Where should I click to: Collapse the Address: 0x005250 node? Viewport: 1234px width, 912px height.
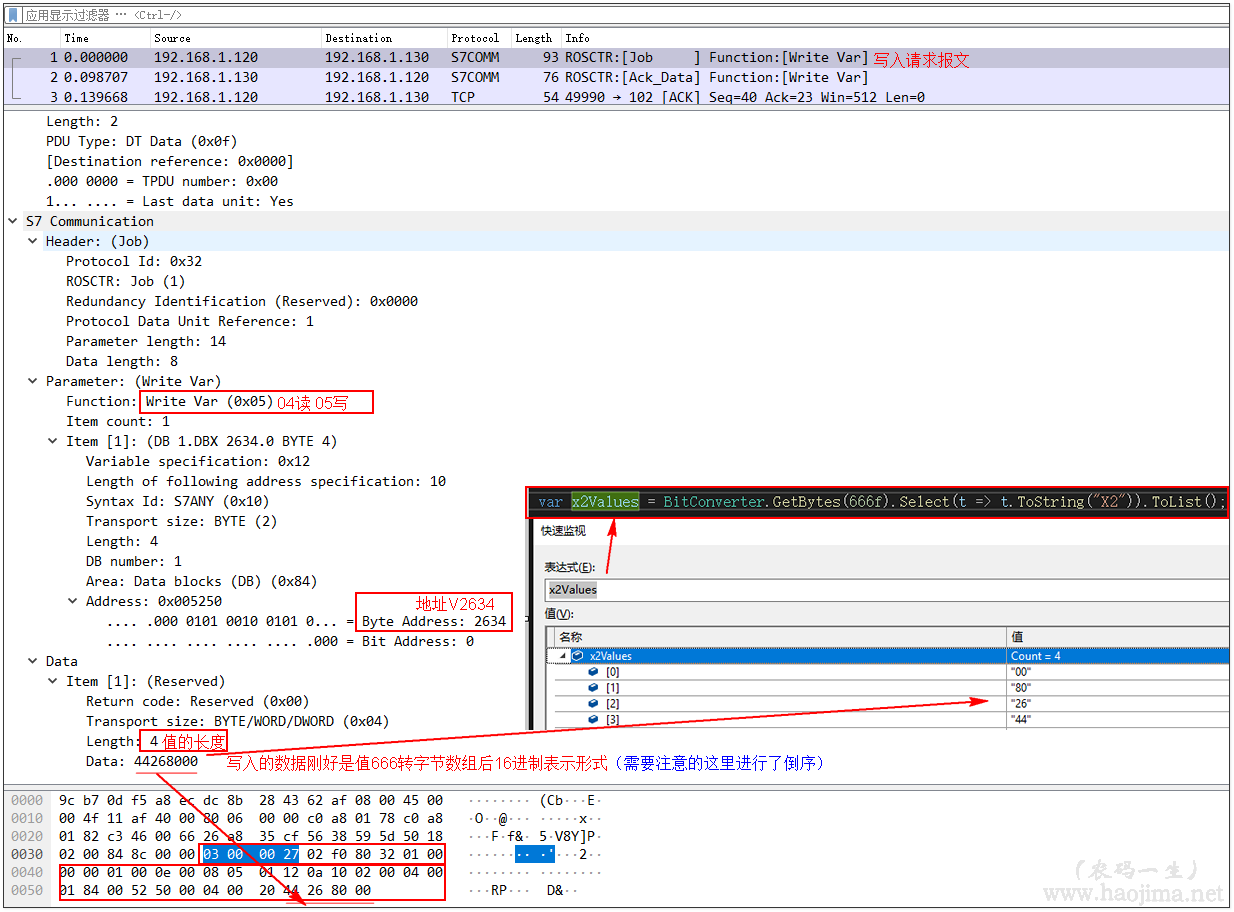[x=72, y=601]
